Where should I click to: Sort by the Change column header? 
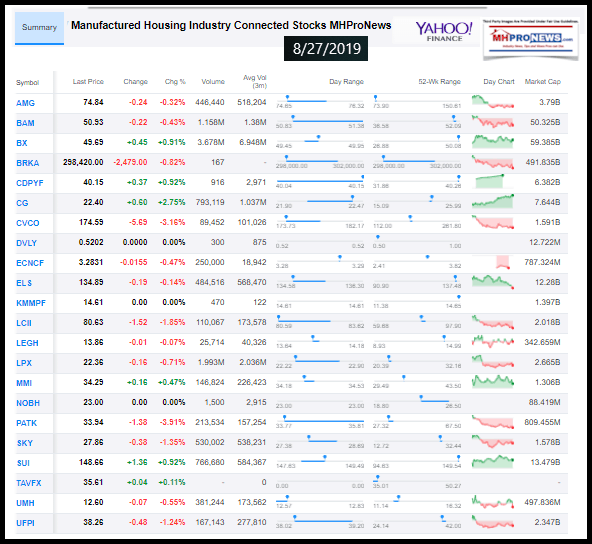click(x=136, y=82)
